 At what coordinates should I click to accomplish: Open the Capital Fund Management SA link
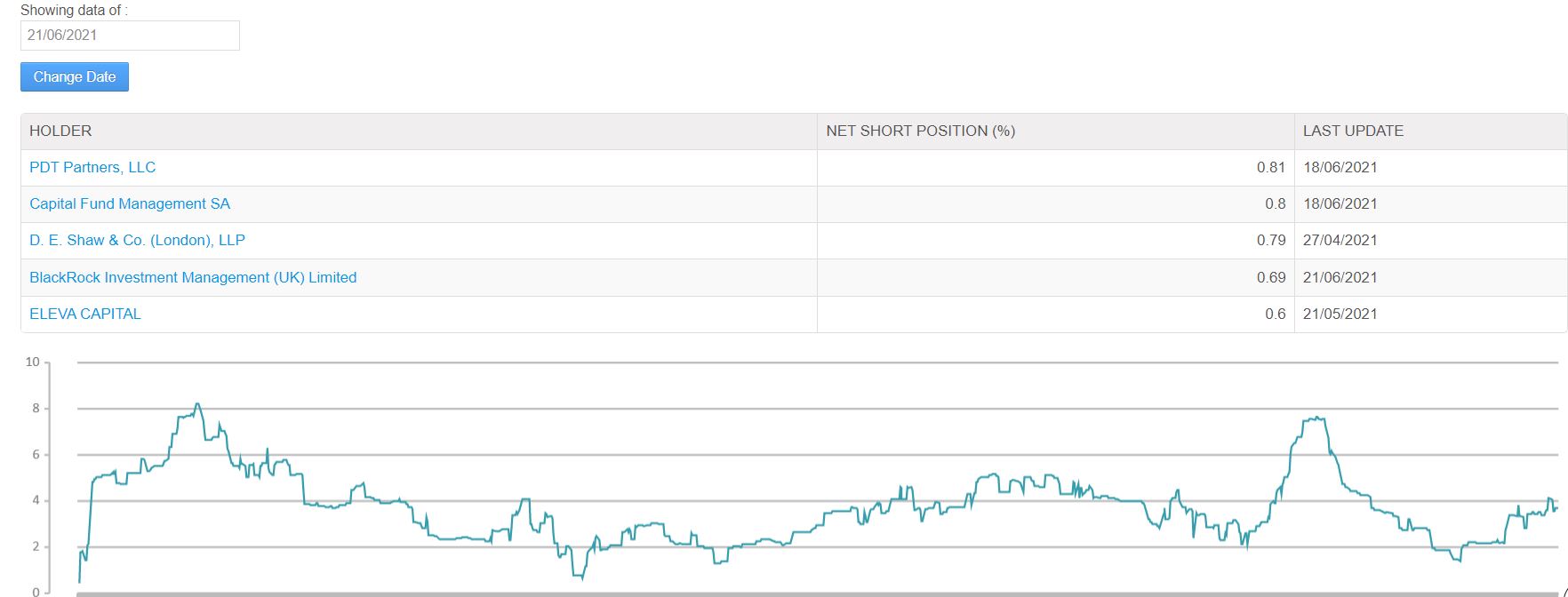click(130, 203)
